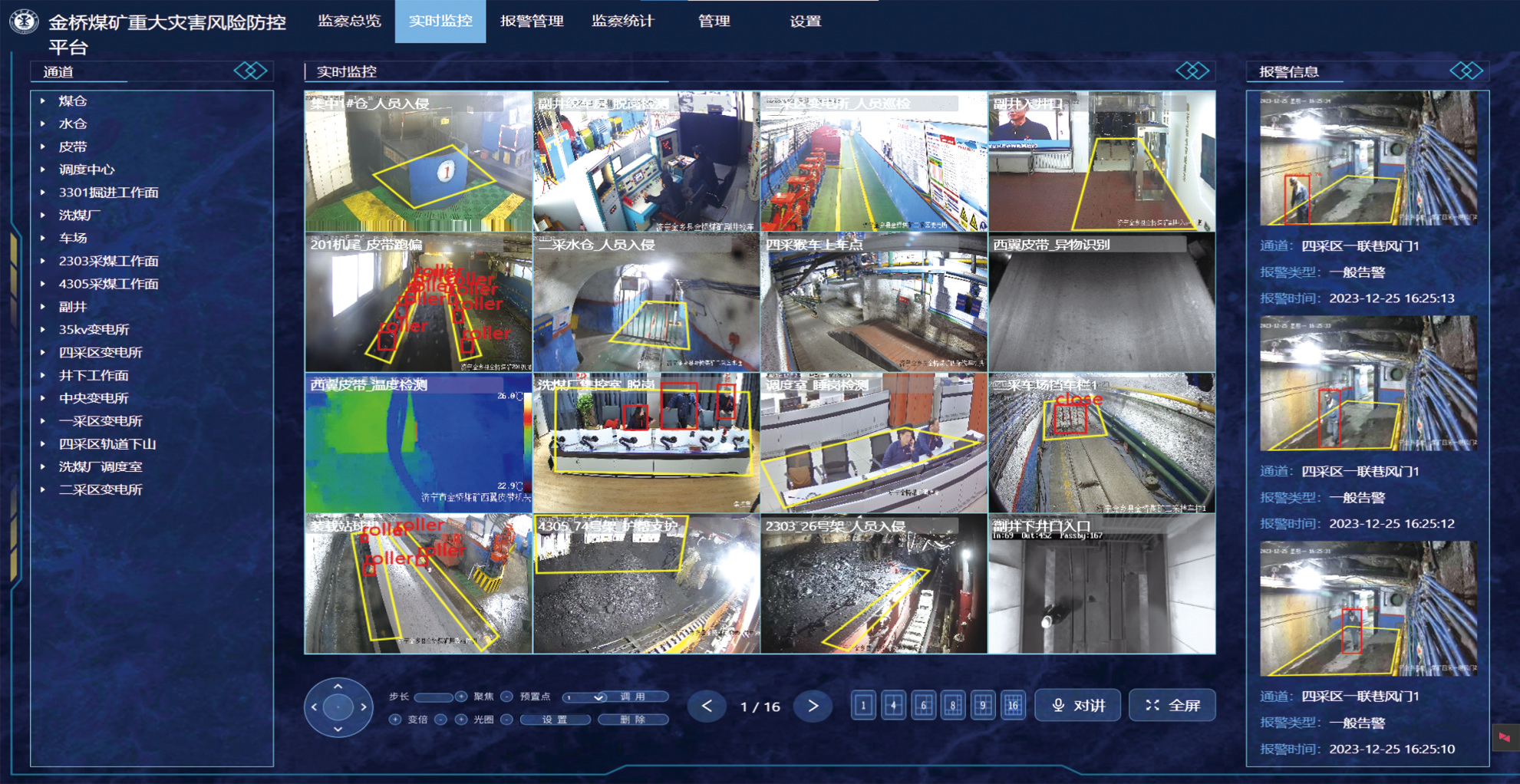Open the 监察统计 tab
Image resolution: width=1520 pixels, height=784 pixels.
622,21
